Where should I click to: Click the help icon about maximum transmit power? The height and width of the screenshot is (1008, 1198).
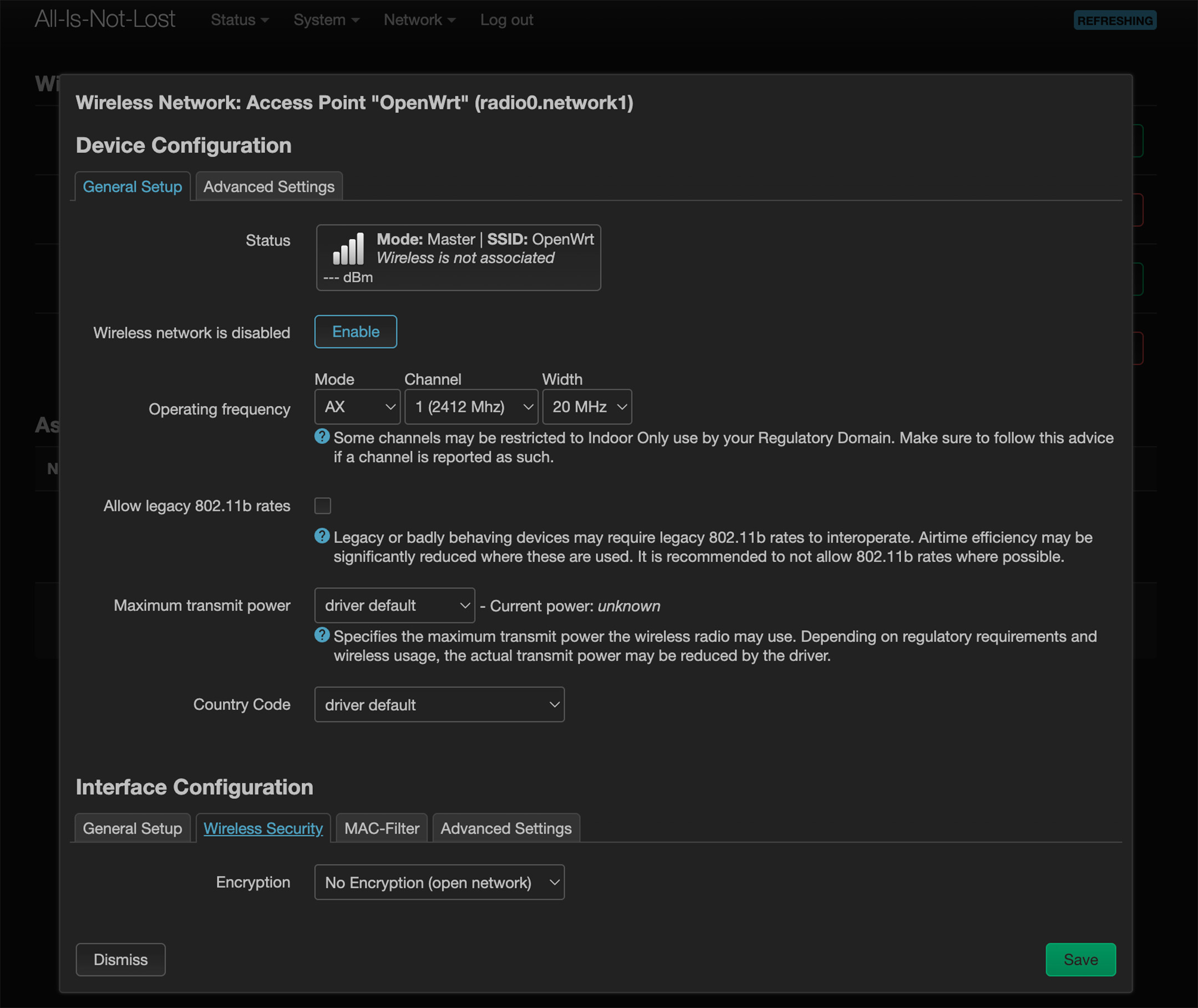(322, 635)
